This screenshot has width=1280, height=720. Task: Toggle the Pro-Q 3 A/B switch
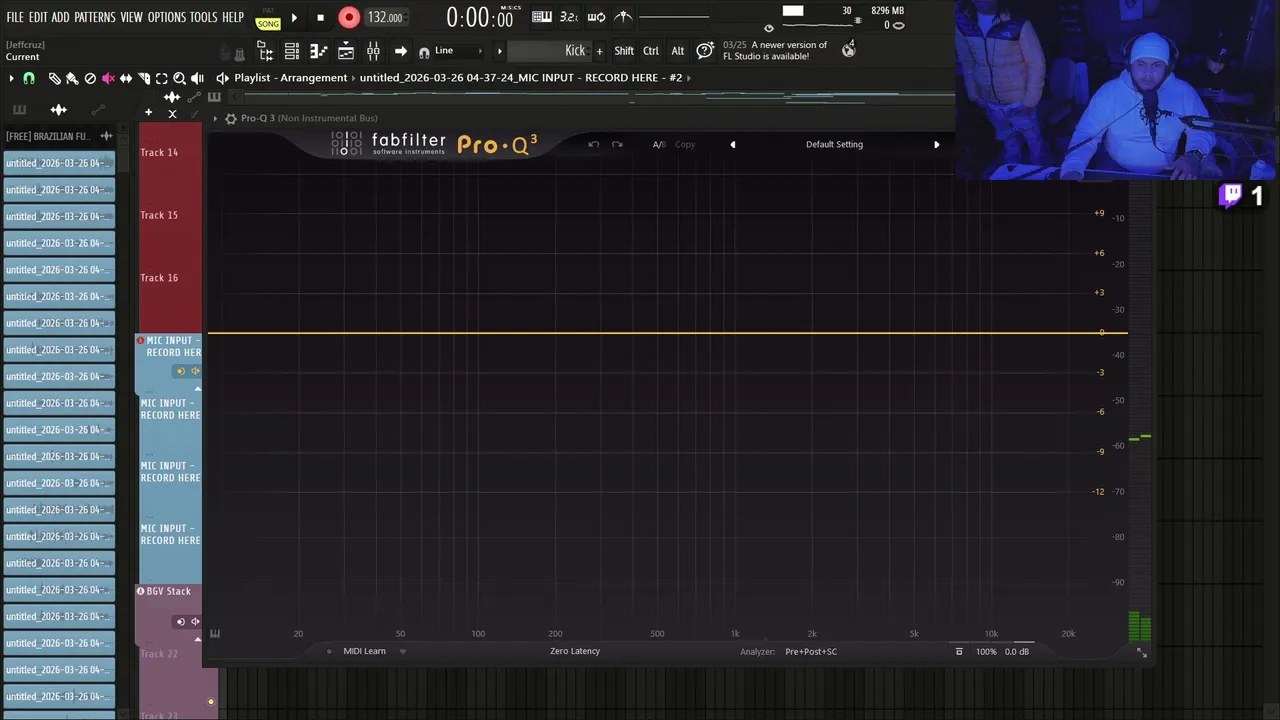tap(659, 144)
